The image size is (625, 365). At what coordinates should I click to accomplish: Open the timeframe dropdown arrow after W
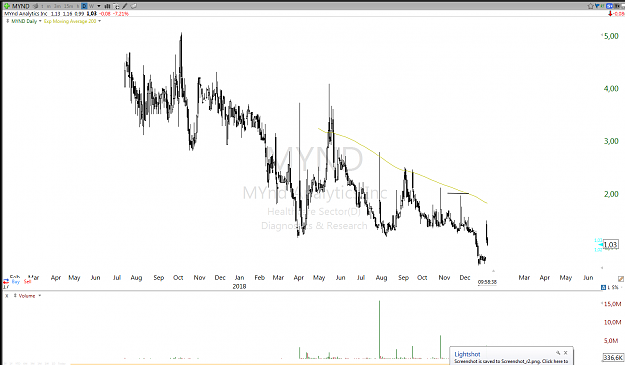click(x=99, y=6)
